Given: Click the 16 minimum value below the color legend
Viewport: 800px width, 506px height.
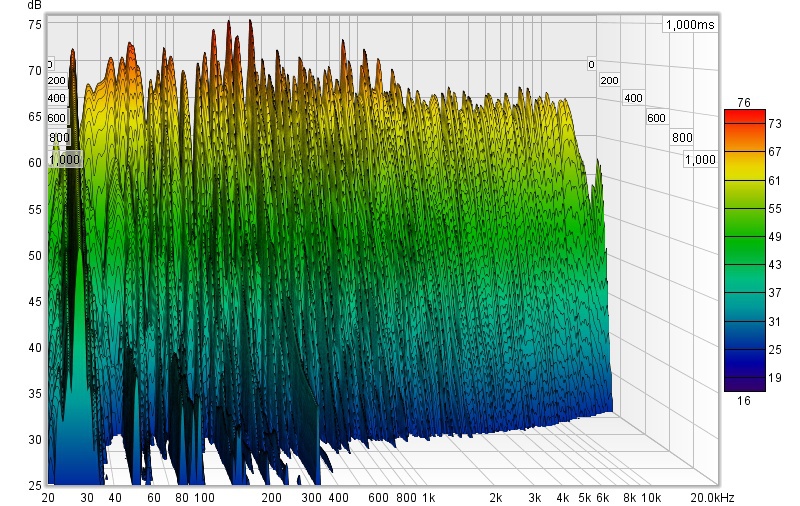Looking at the screenshot, I should click(743, 400).
